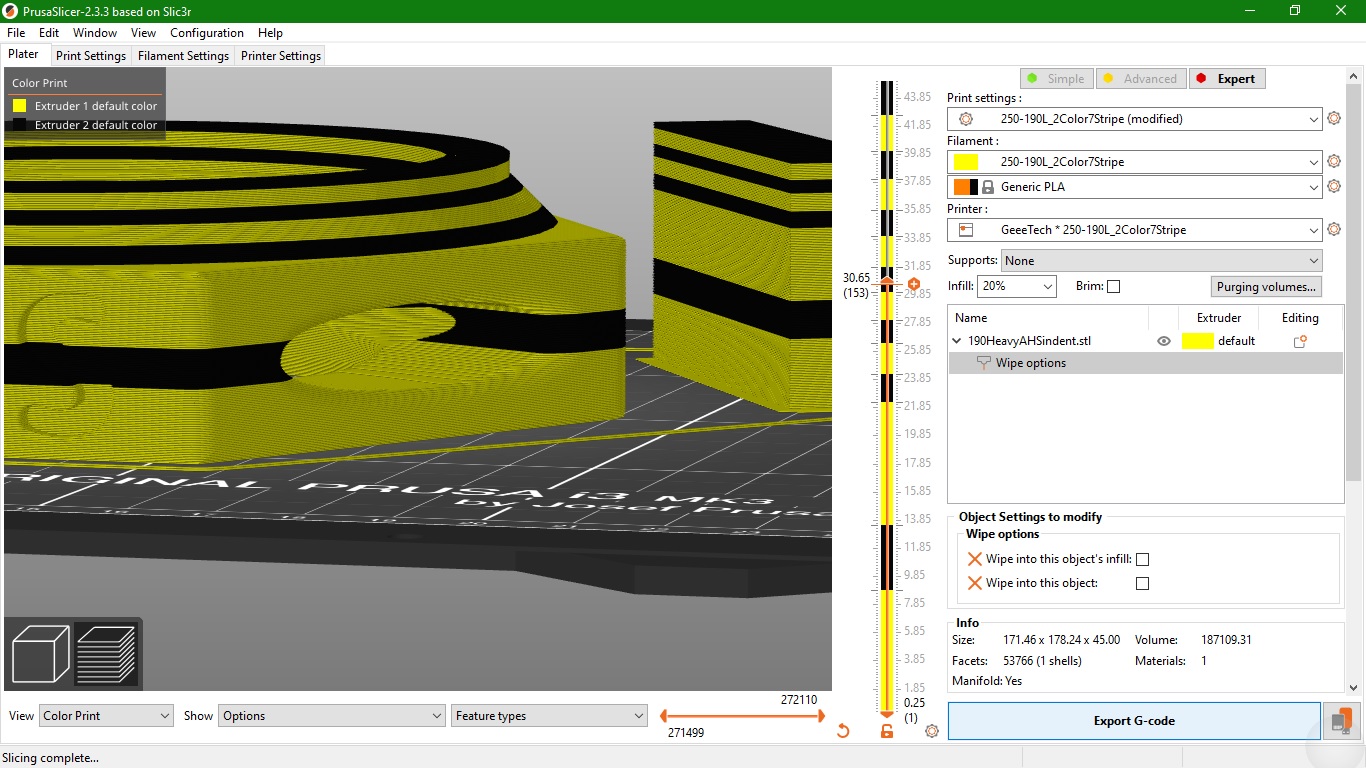Toggle the vertical slider lock icon
This screenshot has height=768, width=1366.
tap(886, 731)
